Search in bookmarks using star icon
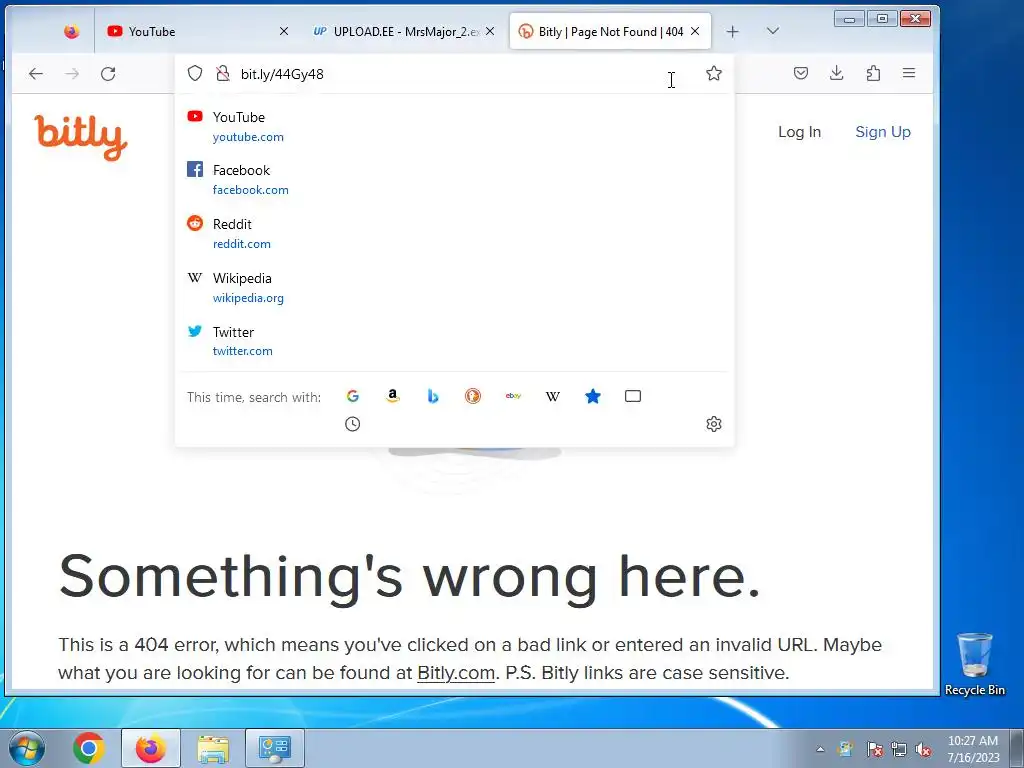Screen dimensions: 1024x768 (x=593, y=396)
